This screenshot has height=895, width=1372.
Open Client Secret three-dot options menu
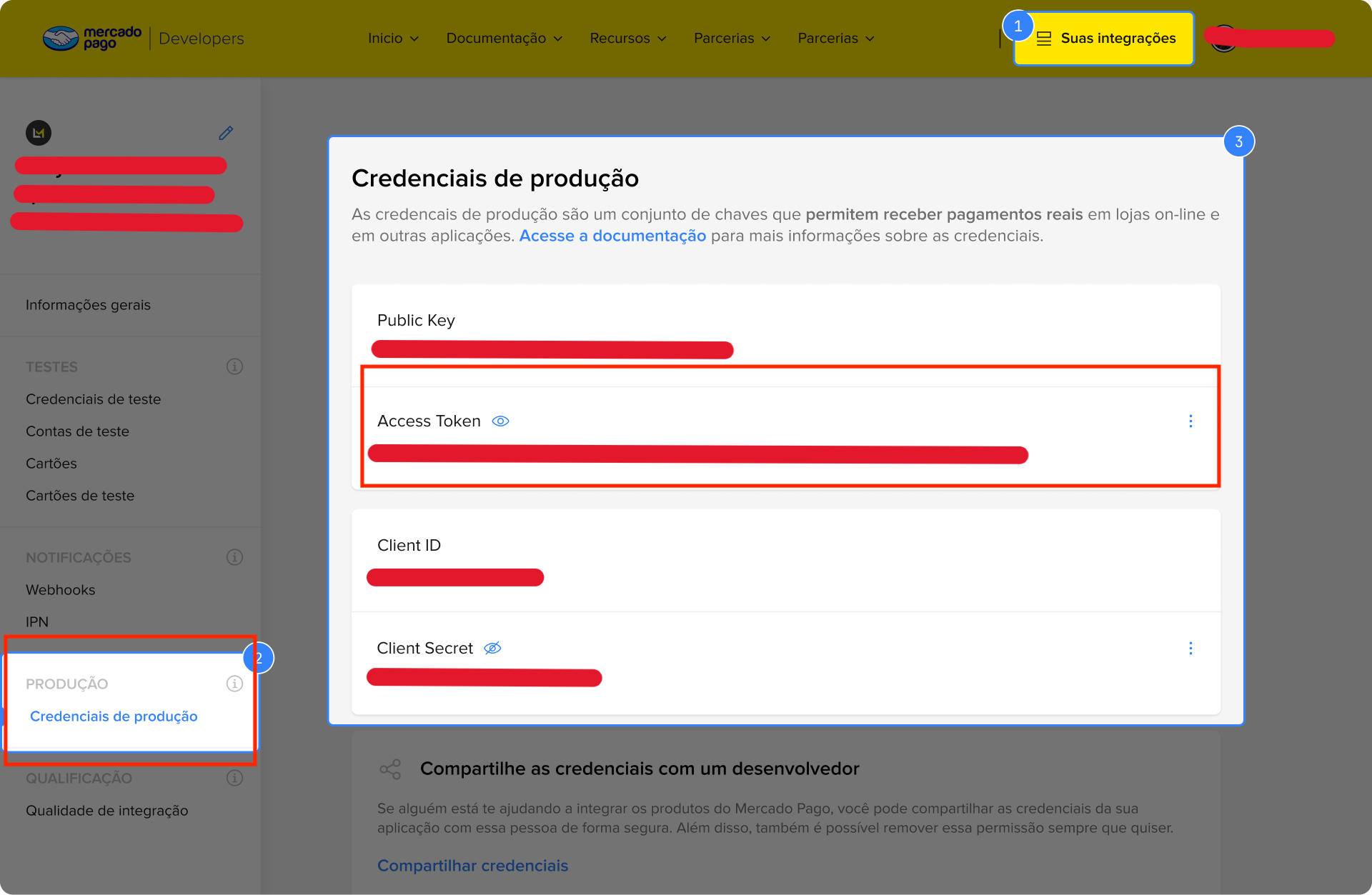tap(1190, 648)
